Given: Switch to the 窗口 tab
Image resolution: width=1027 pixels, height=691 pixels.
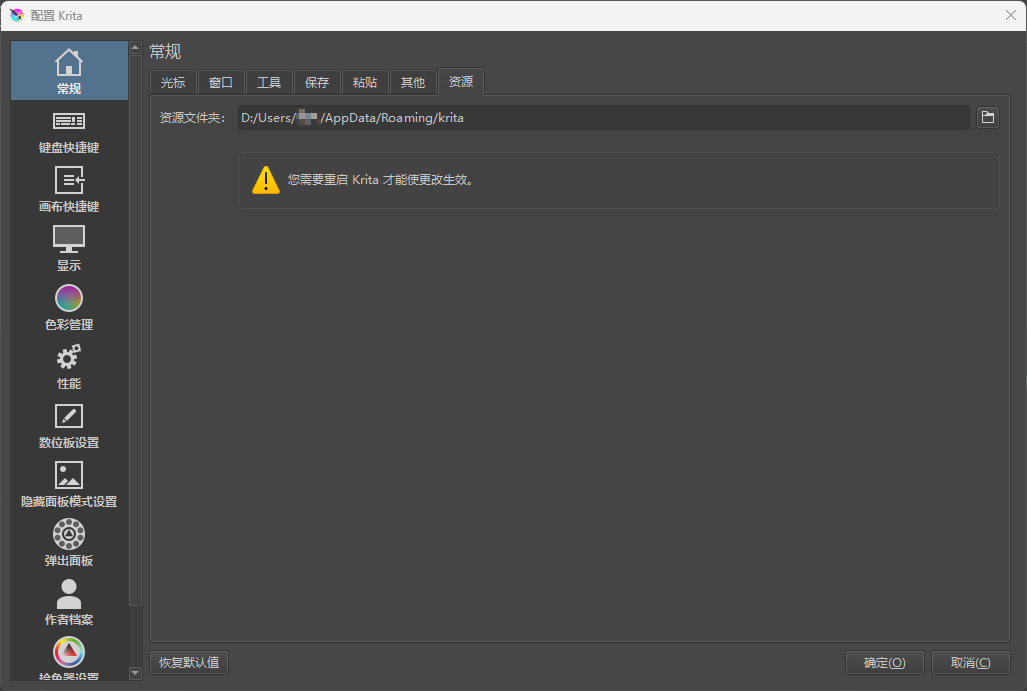Looking at the screenshot, I should [221, 83].
